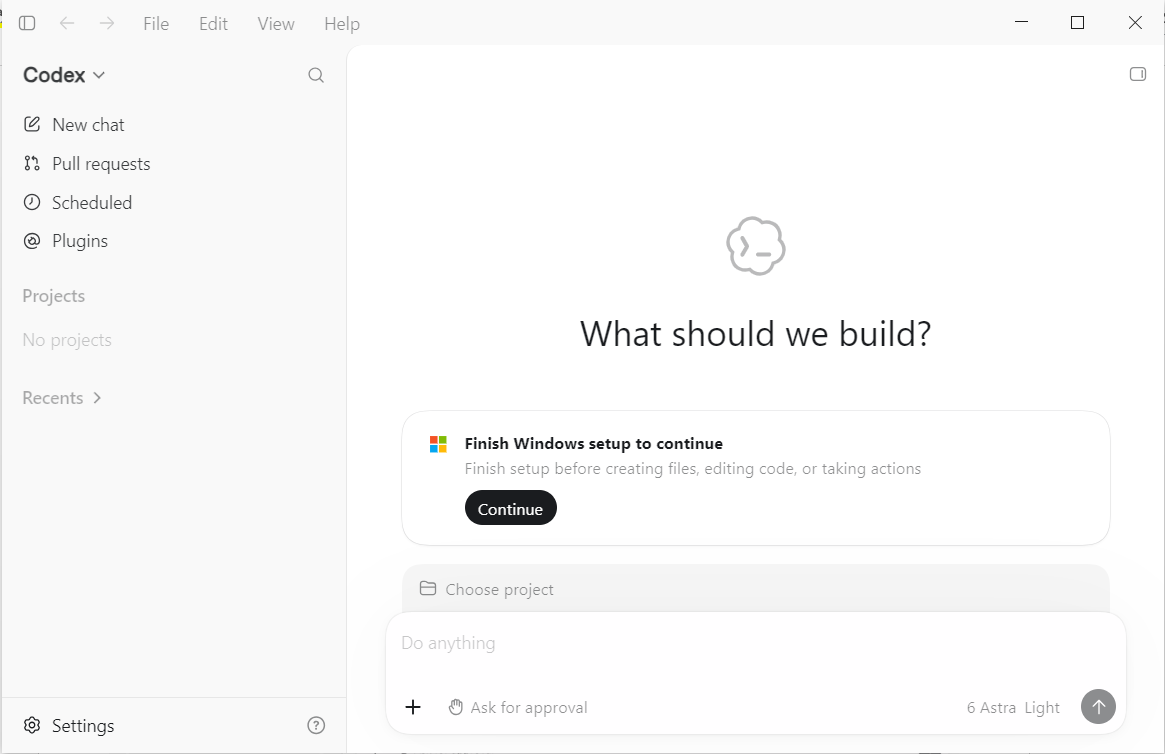The width and height of the screenshot is (1165, 754).
Task: Open the File menu
Action: pyautogui.click(x=156, y=24)
